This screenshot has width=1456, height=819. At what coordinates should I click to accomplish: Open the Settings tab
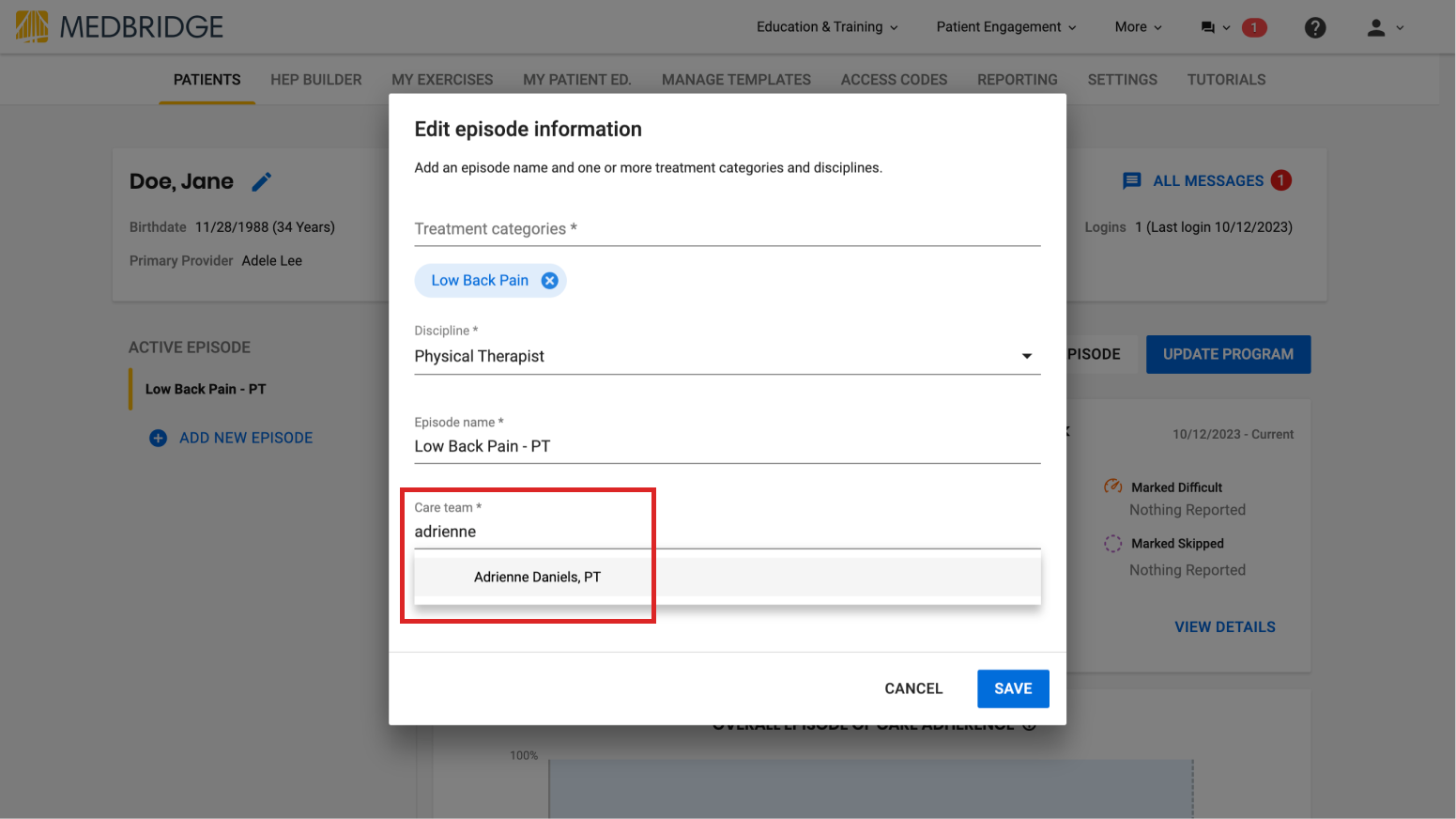coord(1122,80)
